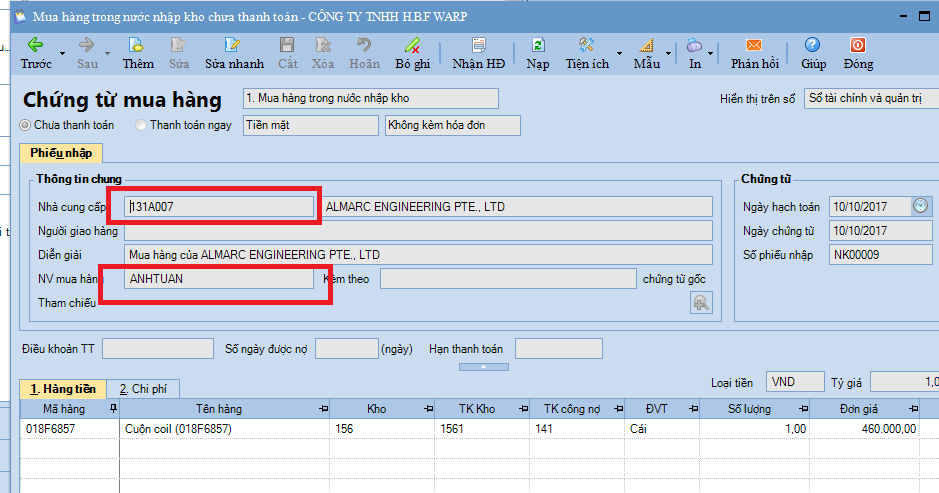Pin the Đơn giá column
The height and width of the screenshot is (493, 939).
click(x=913, y=409)
